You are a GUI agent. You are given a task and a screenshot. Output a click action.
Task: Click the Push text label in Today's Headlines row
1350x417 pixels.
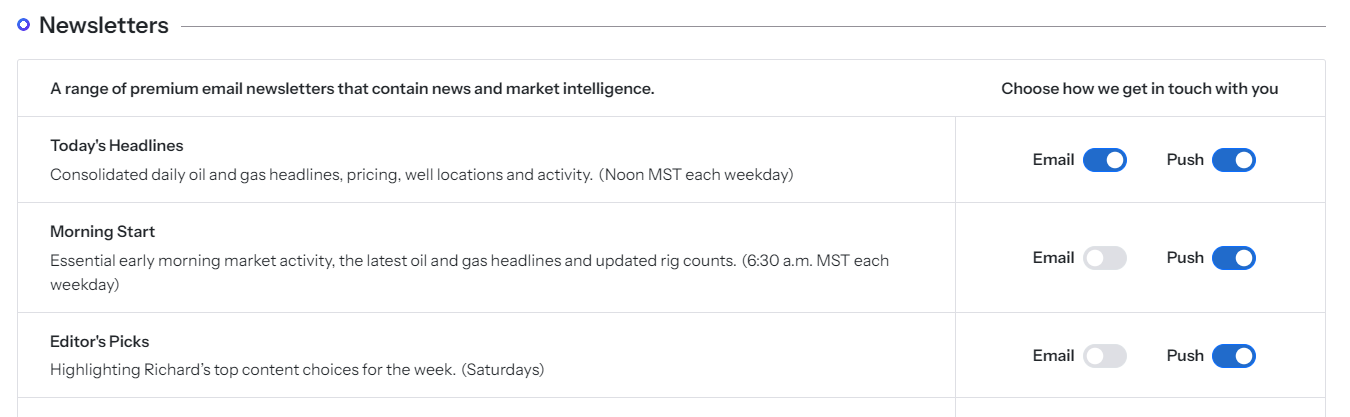(1185, 160)
